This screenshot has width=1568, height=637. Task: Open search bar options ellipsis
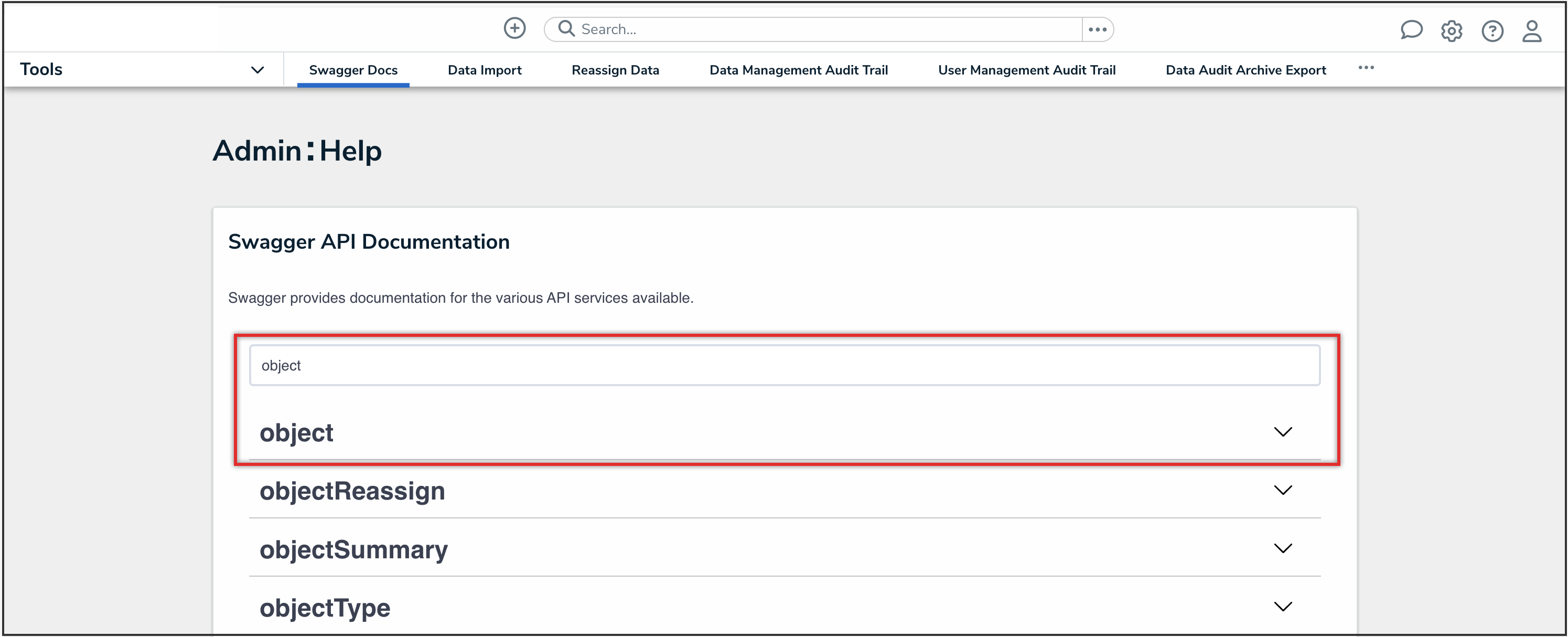pos(1097,29)
